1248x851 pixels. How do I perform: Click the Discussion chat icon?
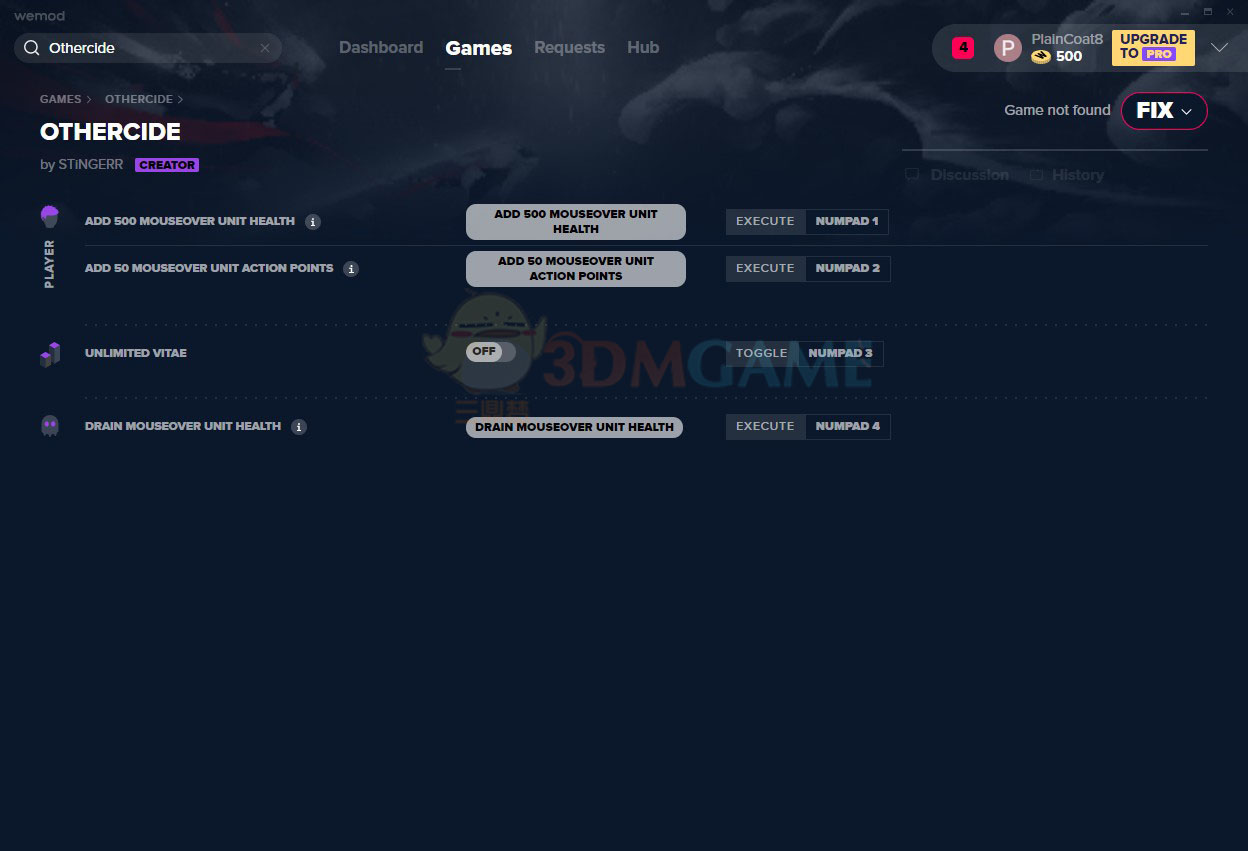pos(912,175)
